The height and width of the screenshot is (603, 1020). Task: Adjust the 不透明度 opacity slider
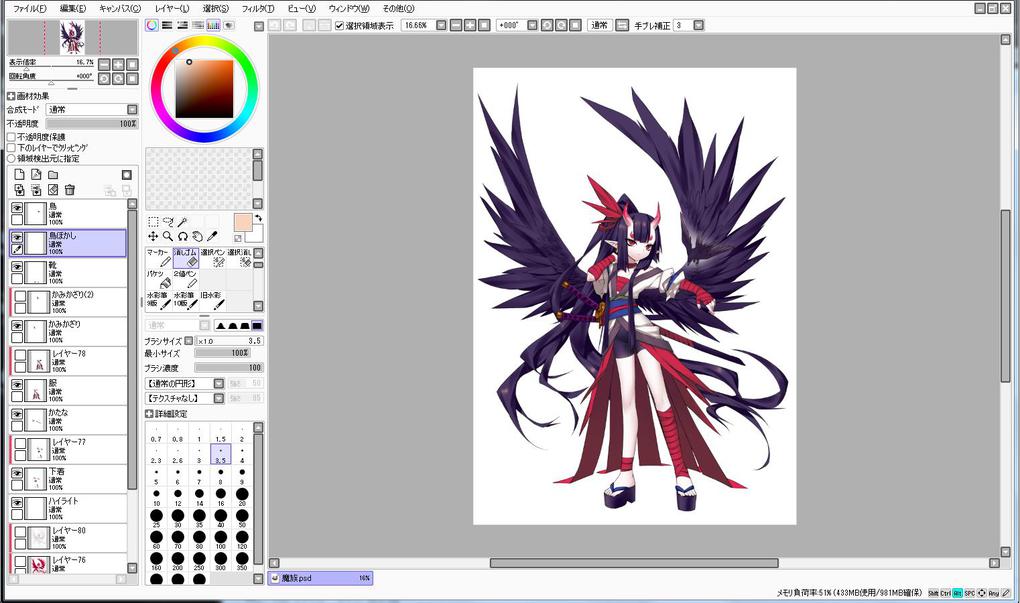point(92,124)
